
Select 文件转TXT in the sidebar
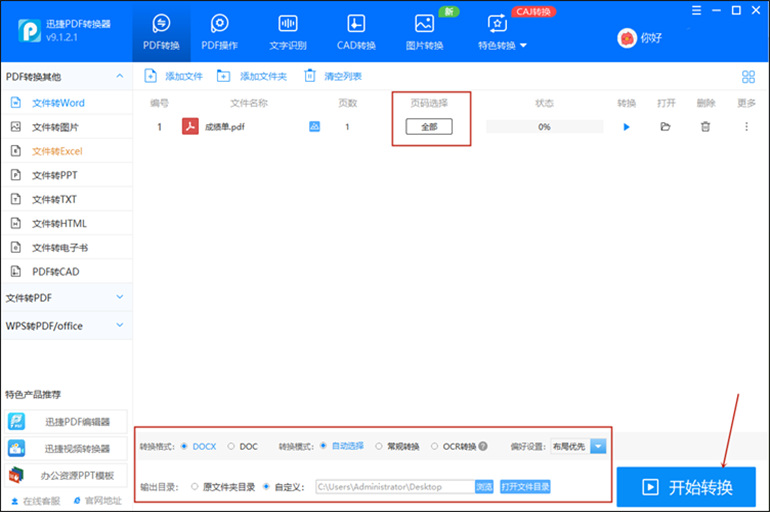tap(66, 199)
